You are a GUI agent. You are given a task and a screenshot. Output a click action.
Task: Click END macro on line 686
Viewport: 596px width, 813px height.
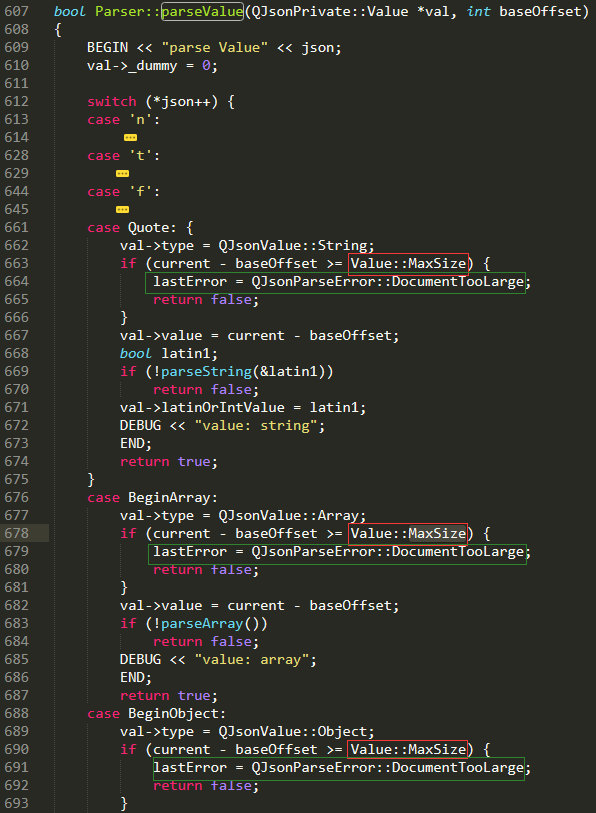(132, 677)
